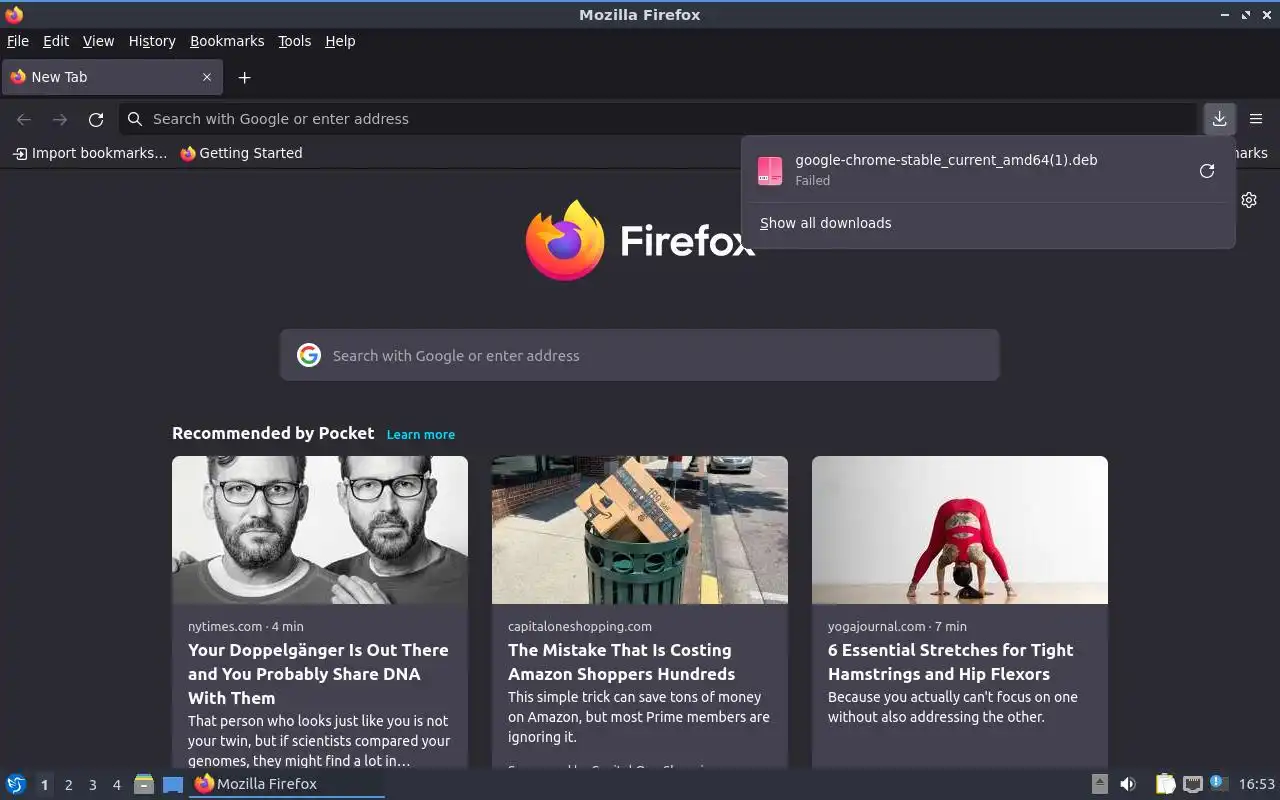Click the magnifier icon in address bar
1280x800 pixels.
click(x=135, y=119)
